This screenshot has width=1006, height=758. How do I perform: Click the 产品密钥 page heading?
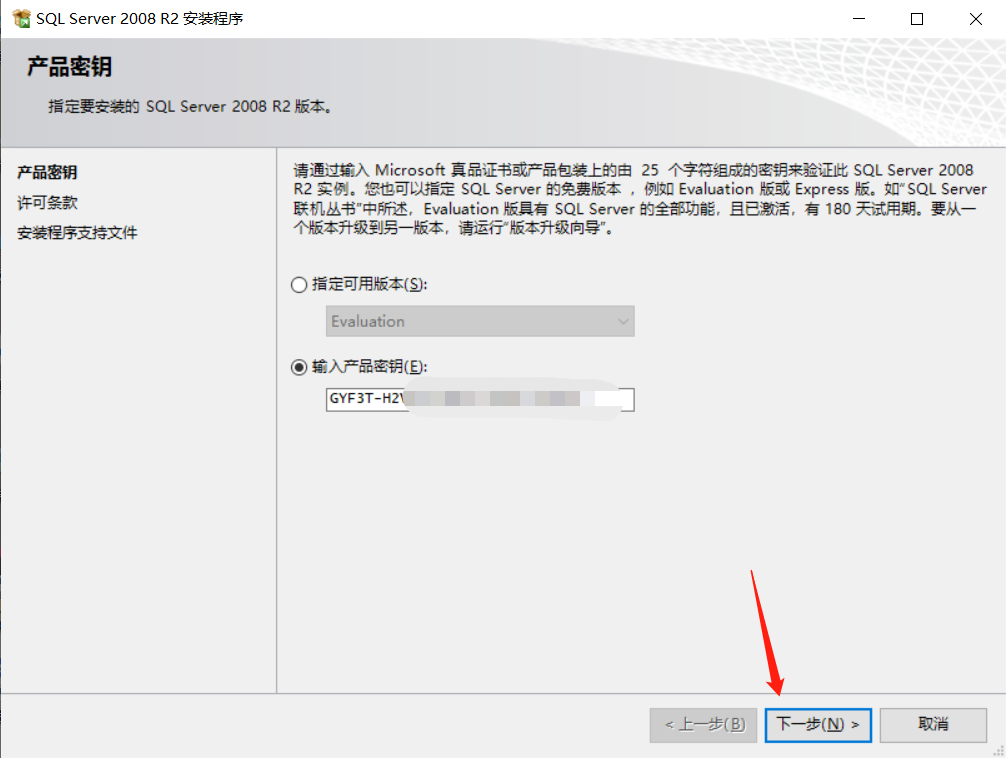click(69, 66)
